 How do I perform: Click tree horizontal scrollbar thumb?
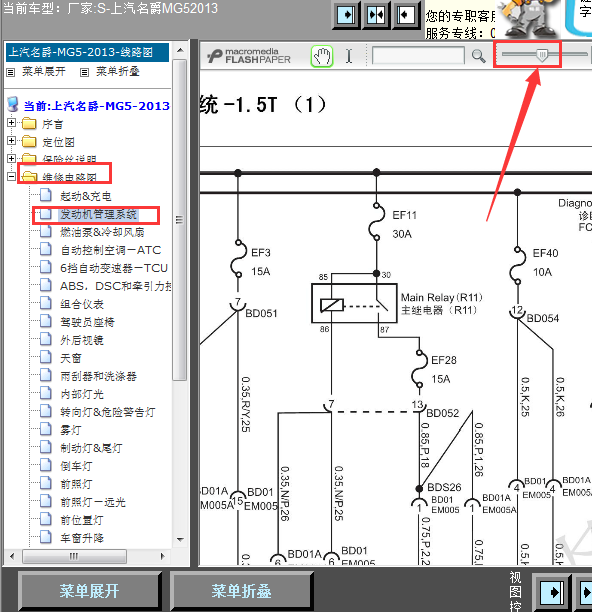pos(74,556)
